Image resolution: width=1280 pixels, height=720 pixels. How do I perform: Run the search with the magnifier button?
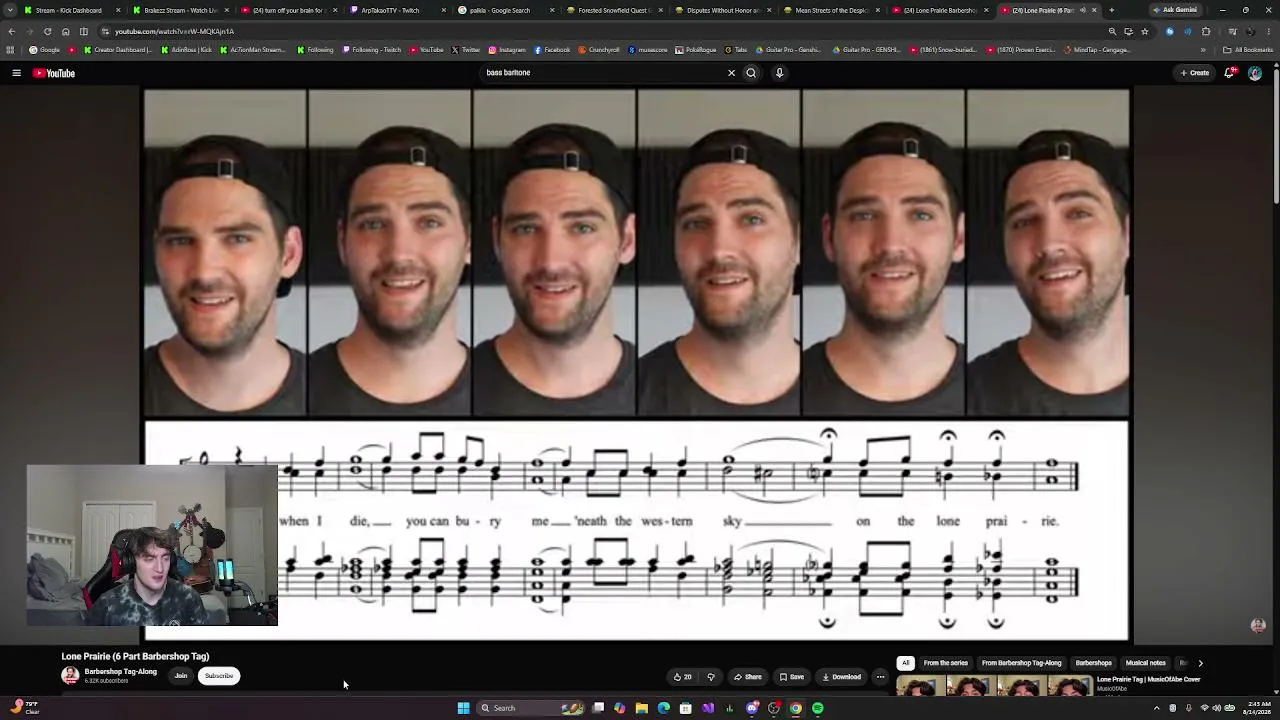751,73
